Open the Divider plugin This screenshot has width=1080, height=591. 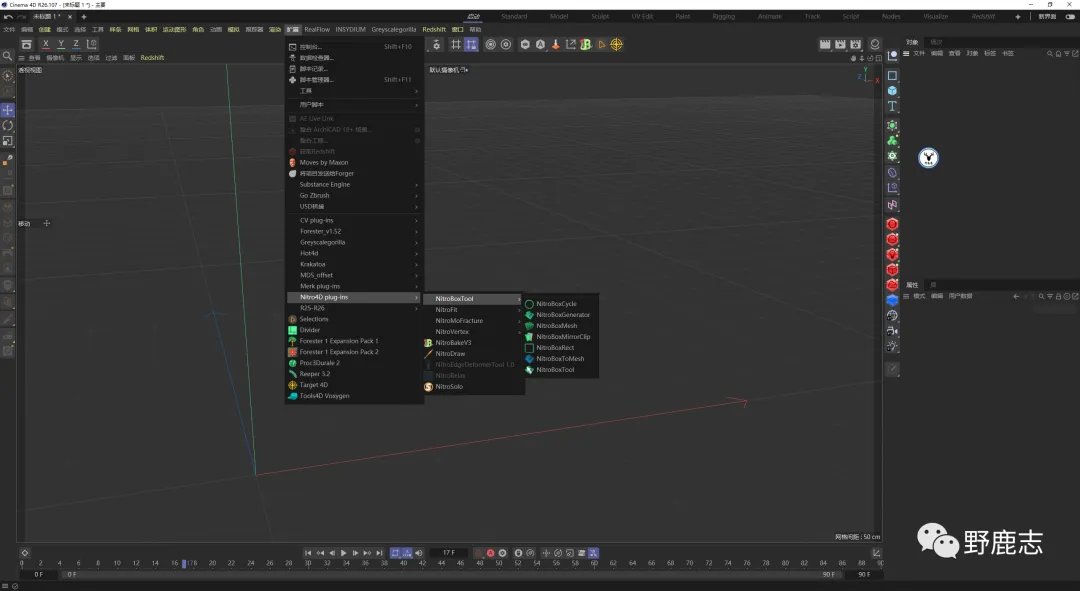pyautogui.click(x=354, y=330)
